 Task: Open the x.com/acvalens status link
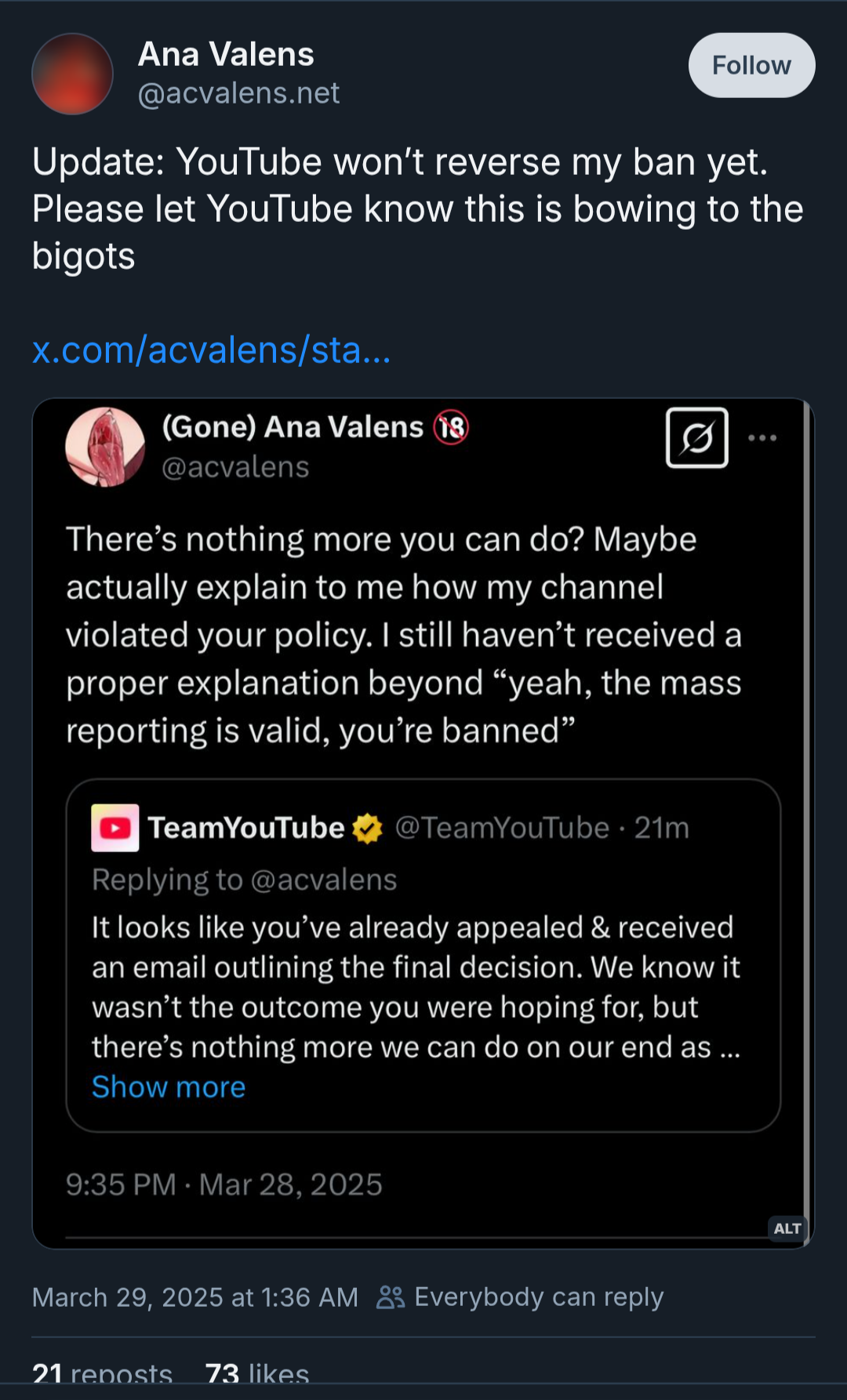click(211, 350)
